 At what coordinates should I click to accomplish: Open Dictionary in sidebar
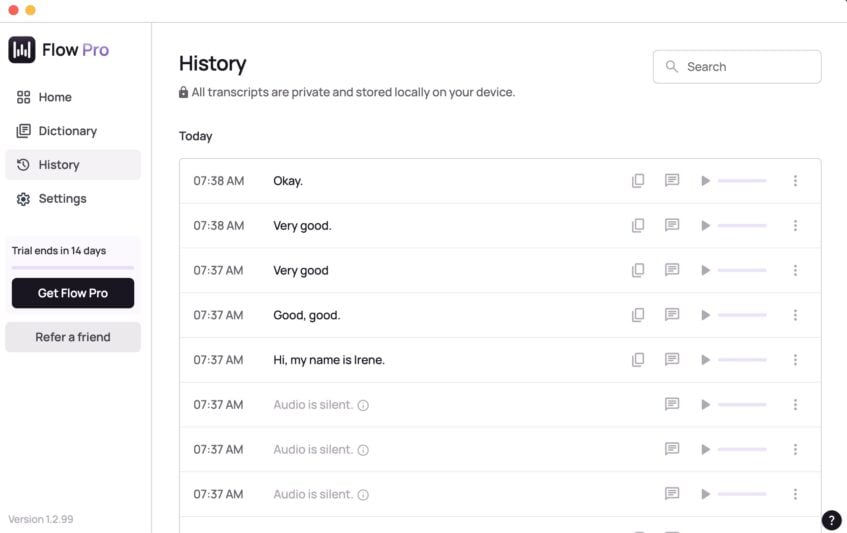pyautogui.click(x=73, y=131)
